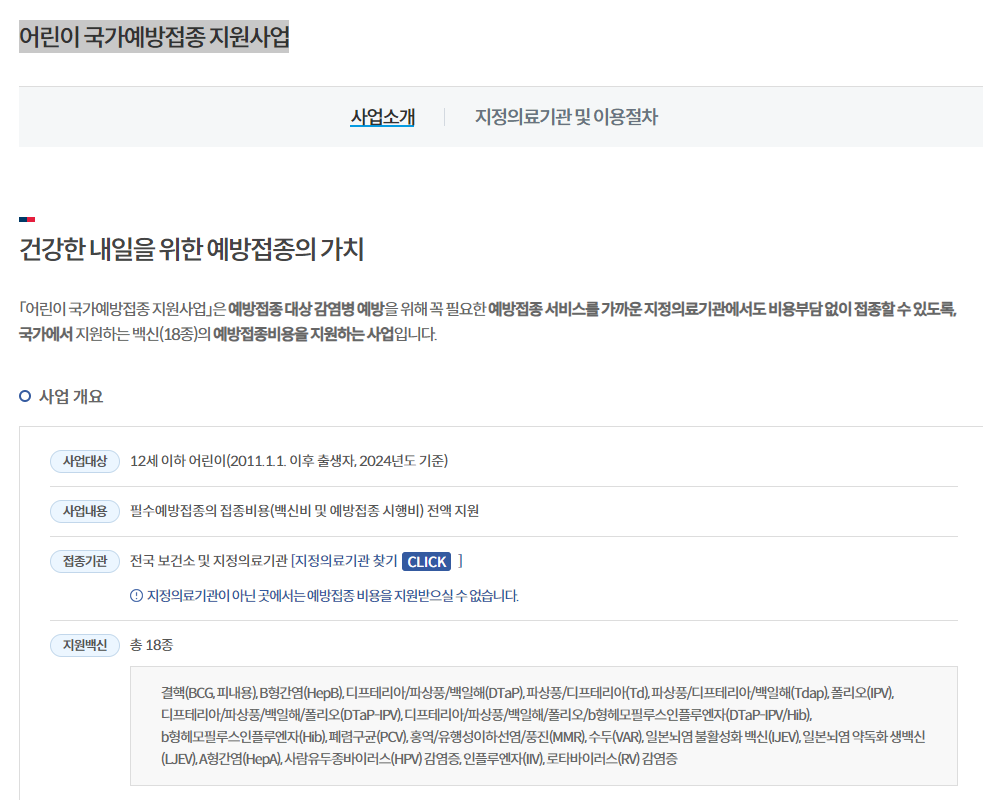
Task: Click the 지원백신 label badge
Action: pos(84,645)
